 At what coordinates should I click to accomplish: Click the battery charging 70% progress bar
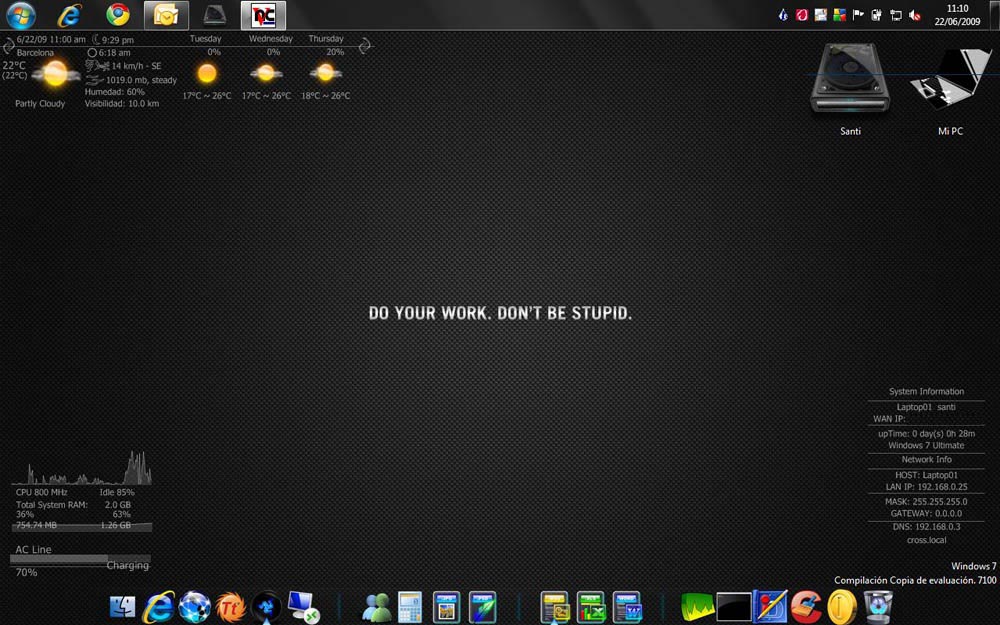81,560
